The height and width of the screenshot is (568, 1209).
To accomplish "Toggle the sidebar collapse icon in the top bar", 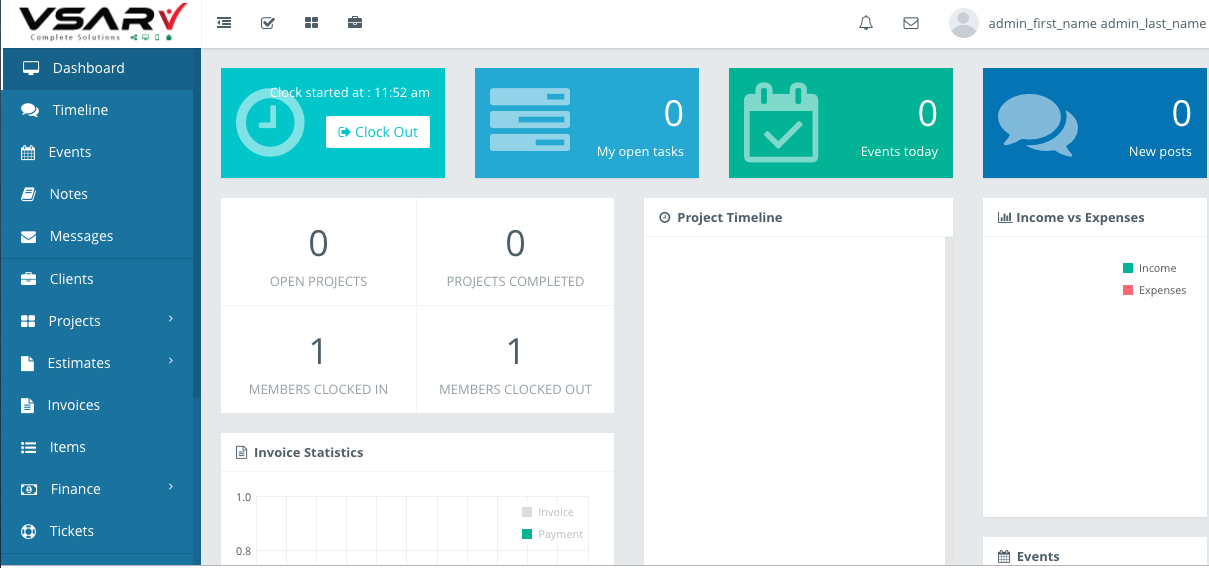I will (224, 23).
